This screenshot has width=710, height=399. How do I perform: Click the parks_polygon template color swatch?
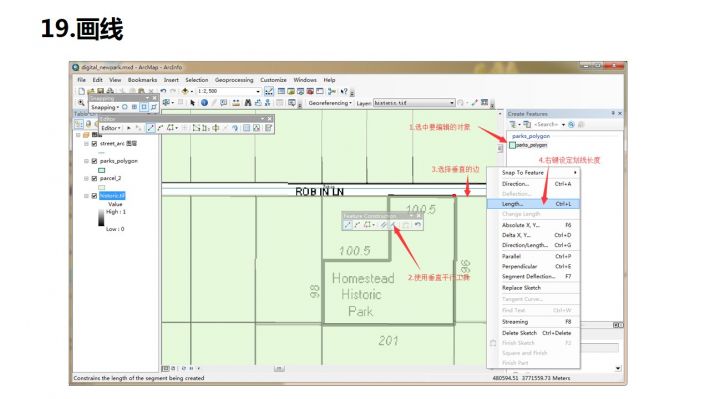point(512,145)
